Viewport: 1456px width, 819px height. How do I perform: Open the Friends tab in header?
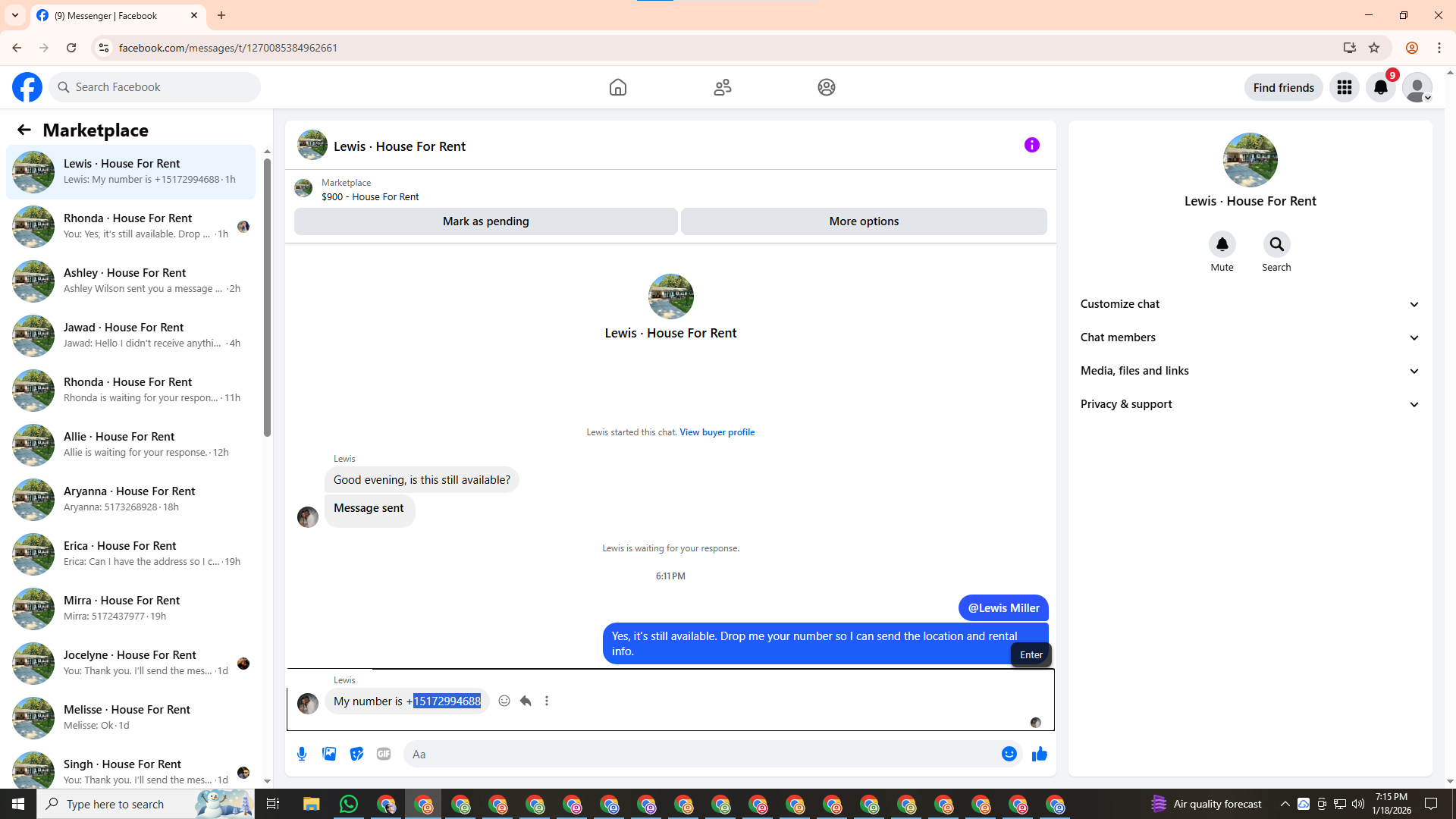pos(722,87)
